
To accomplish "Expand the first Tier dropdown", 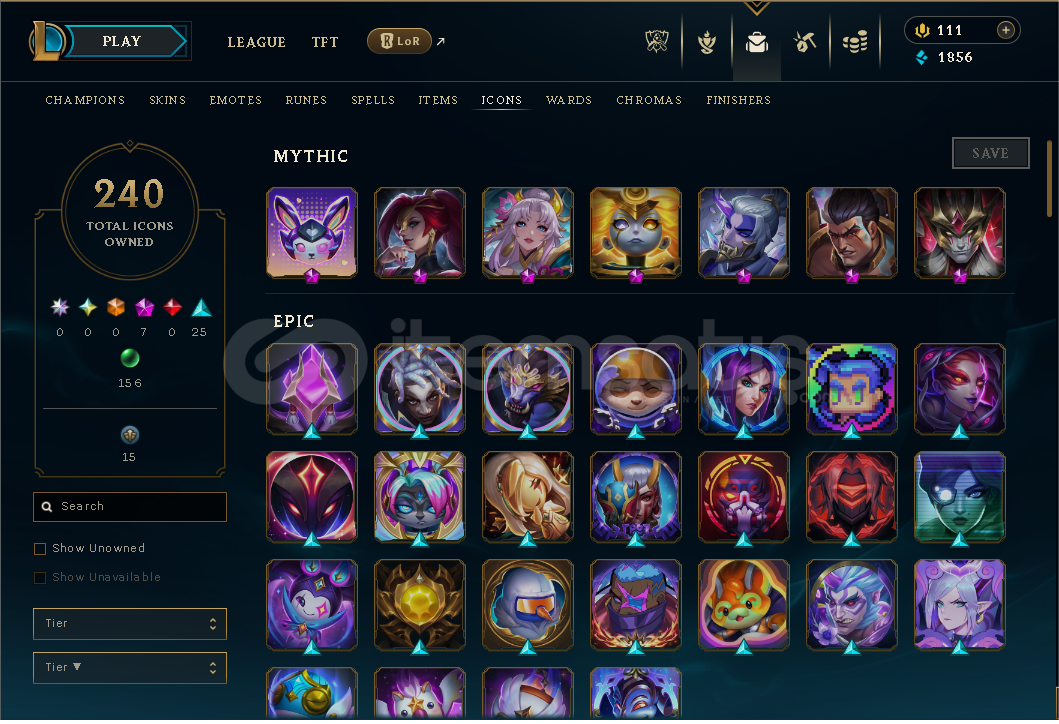I will (x=130, y=624).
